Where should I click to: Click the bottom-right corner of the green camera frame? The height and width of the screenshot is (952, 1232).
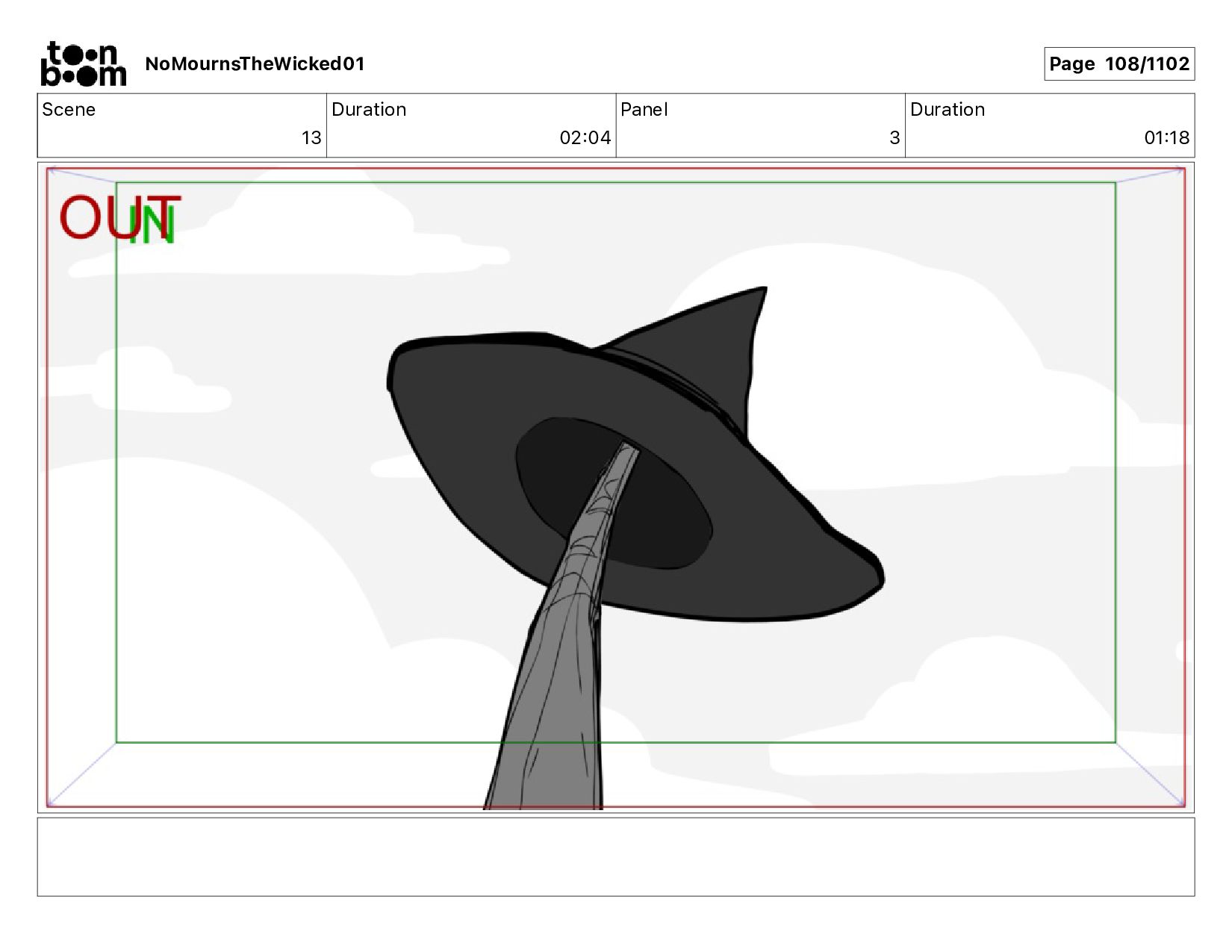coord(1115,742)
